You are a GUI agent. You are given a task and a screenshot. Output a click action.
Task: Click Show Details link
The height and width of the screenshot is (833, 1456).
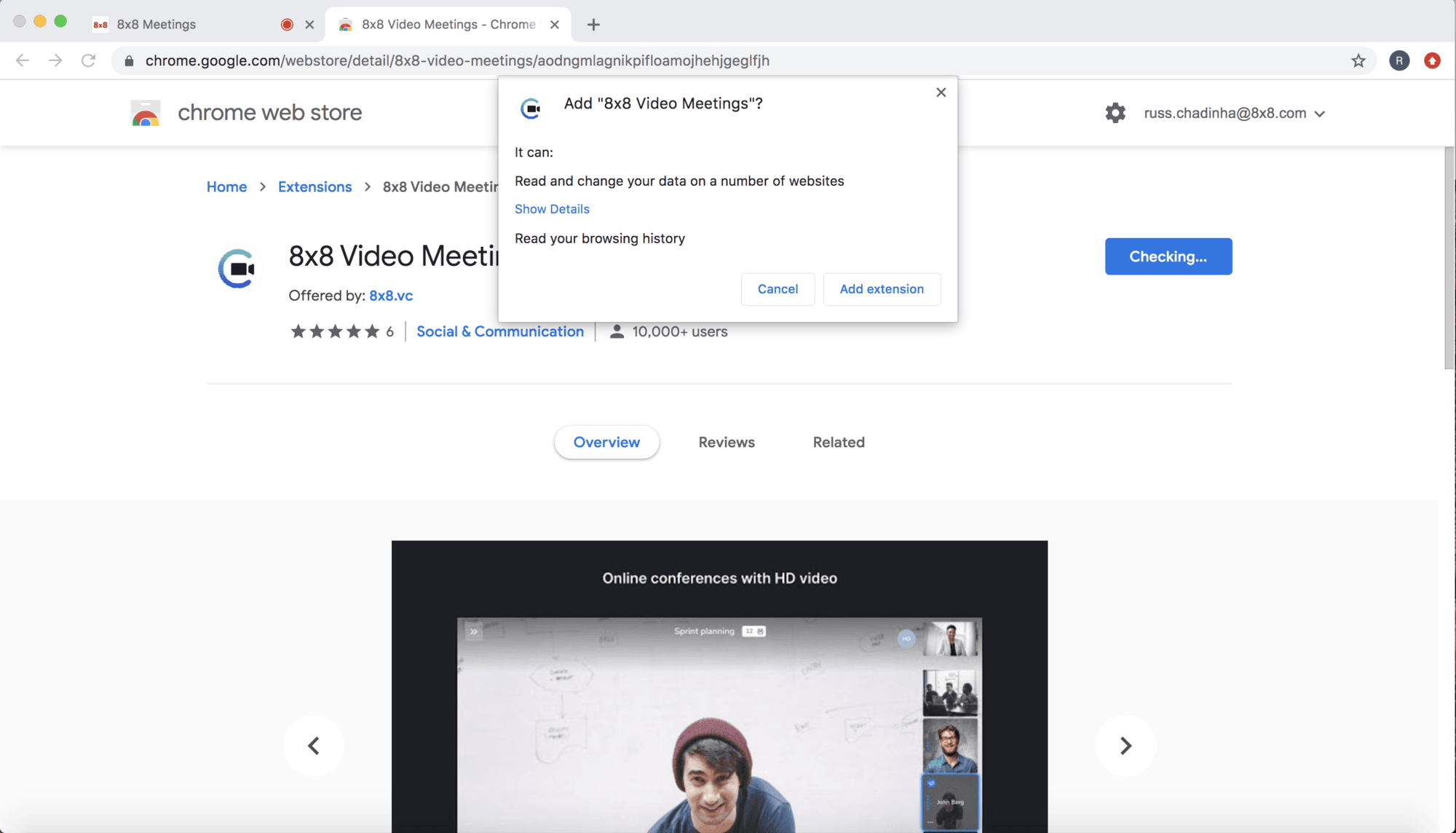tap(552, 209)
